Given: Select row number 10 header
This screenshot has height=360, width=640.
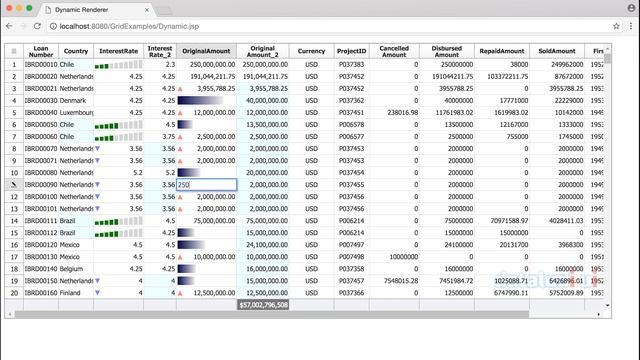Looking at the screenshot, I should [x=14, y=173].
